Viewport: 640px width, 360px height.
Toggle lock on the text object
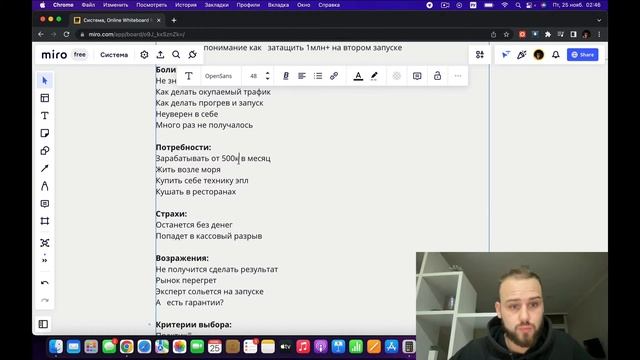click(437, 76)
